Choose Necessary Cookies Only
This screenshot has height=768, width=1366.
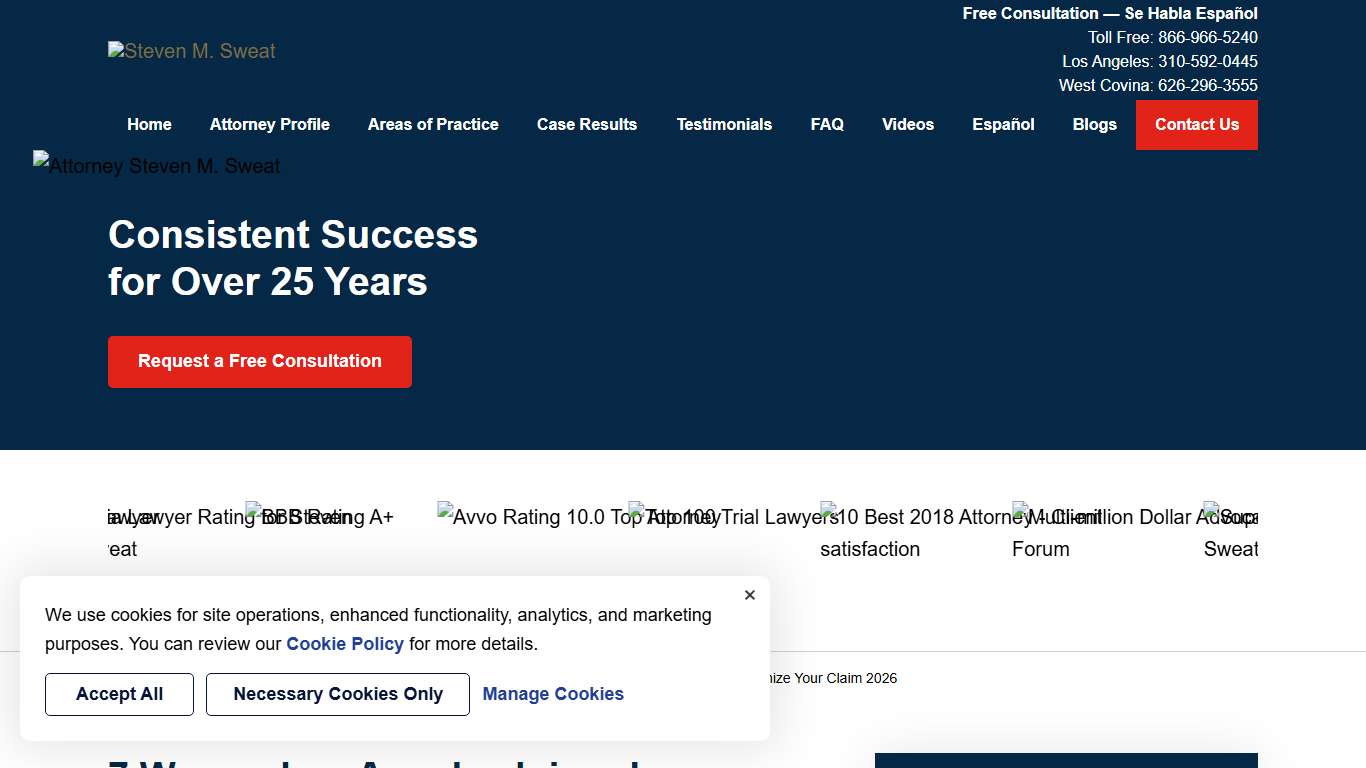tap(338, 694)
